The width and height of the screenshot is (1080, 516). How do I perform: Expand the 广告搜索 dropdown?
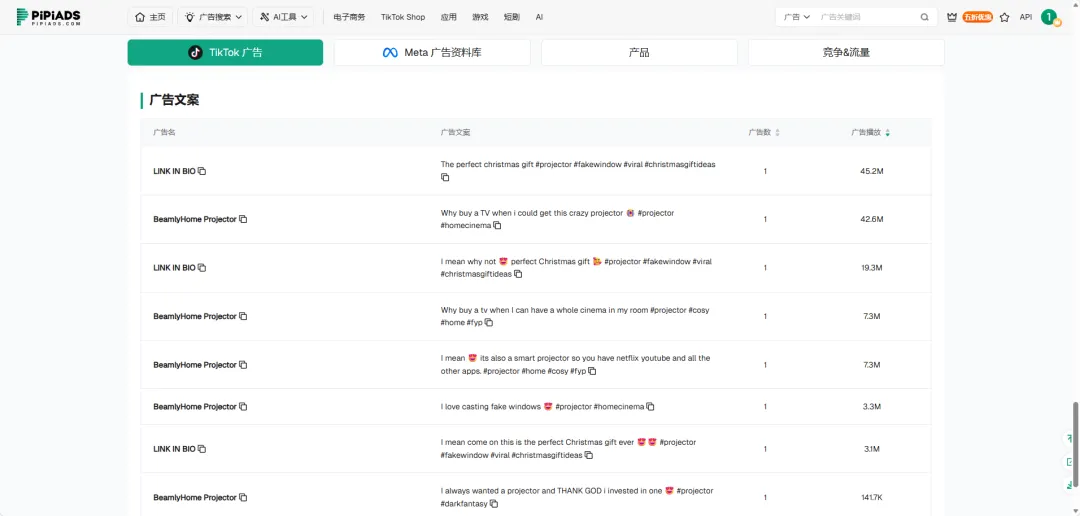[x=214, y=17]
